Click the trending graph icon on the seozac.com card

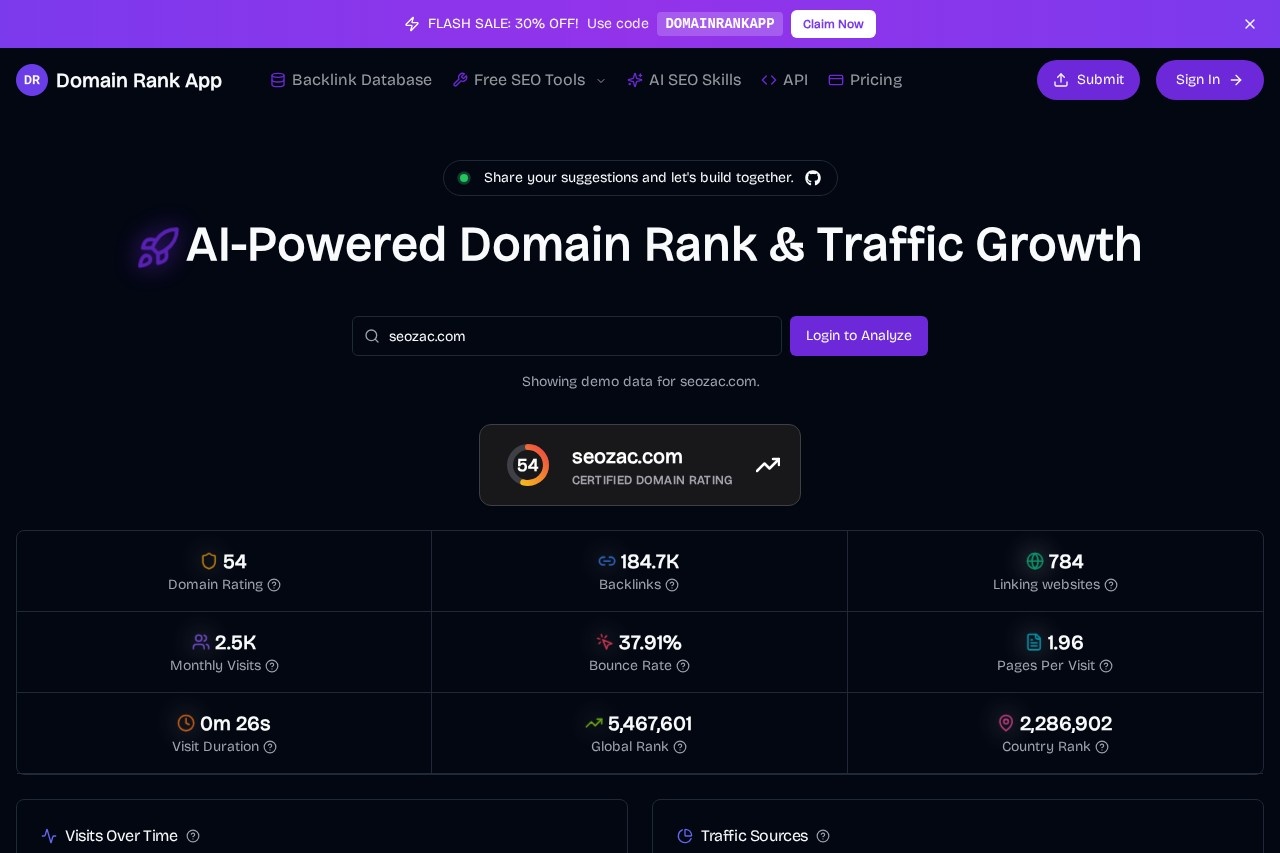(x=768, y=465)
